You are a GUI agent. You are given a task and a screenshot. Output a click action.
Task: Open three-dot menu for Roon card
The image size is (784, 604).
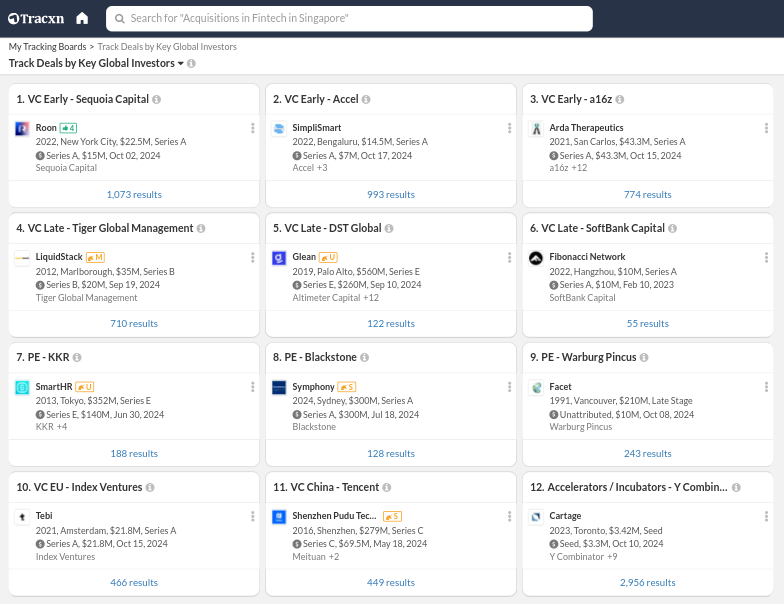pyautogui.click(x=252, y=128)
